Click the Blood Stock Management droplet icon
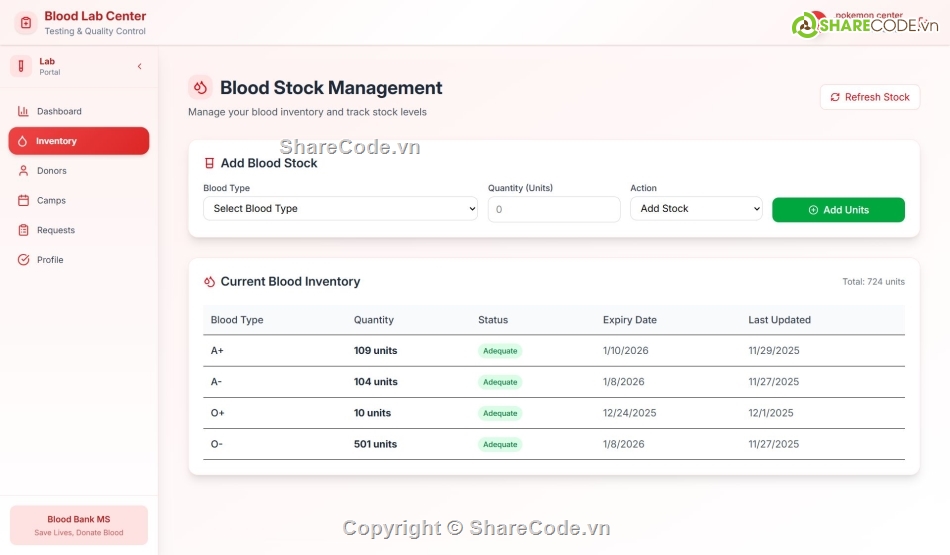The height and width of the screenshot is (555, 950). pos(200,88)
